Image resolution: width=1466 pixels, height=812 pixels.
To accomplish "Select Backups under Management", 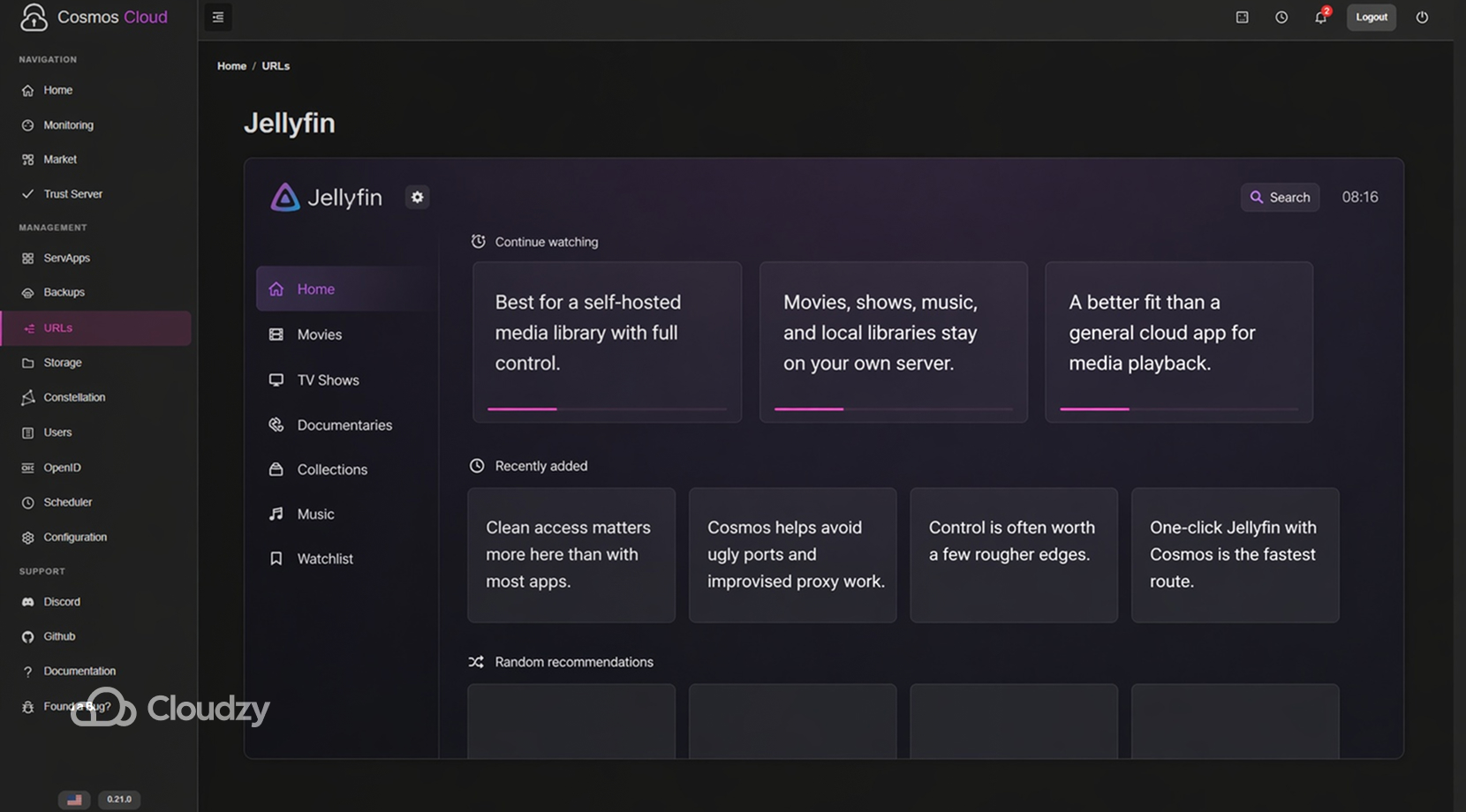I will 64,291.
